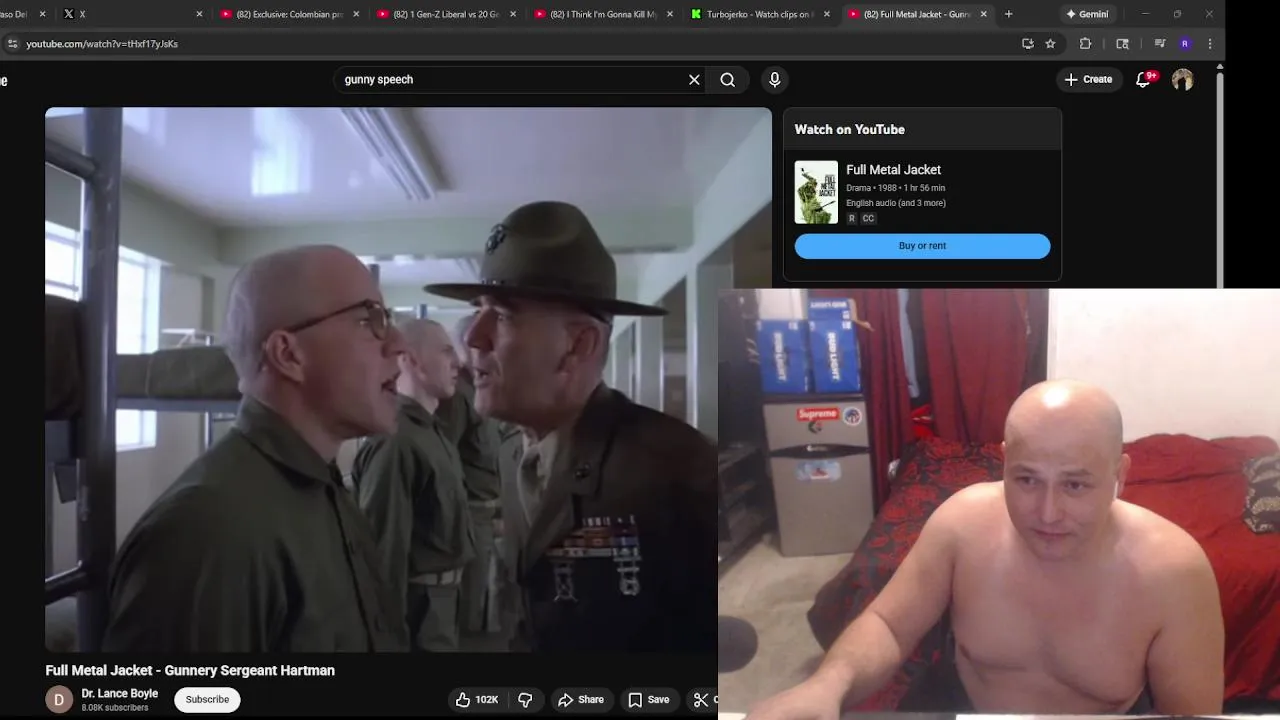
Task: Open the Full Metal Jacket movie title link
Action: click(893, 170)
